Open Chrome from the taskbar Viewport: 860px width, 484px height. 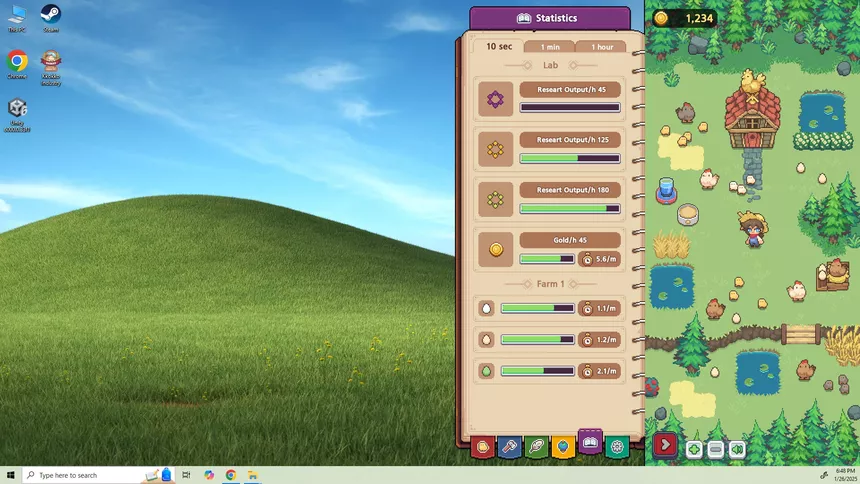[x=231, y=475]
